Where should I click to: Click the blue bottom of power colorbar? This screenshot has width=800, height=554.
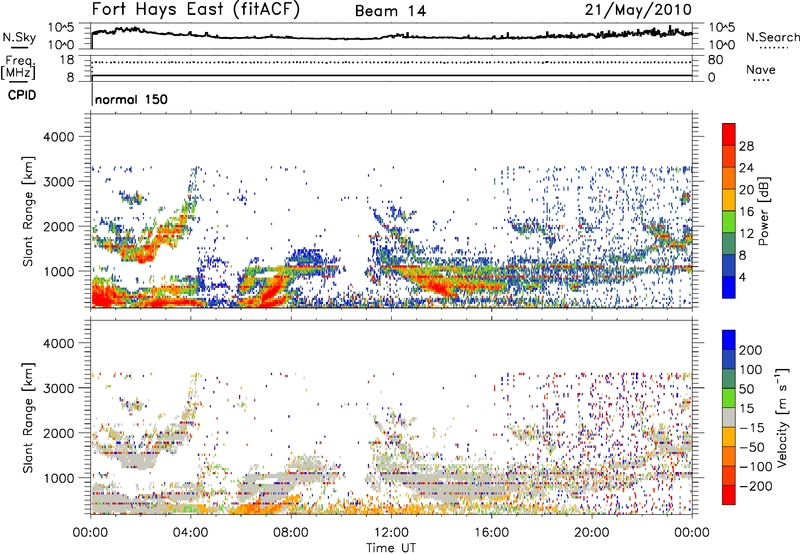[x=729, y=287]
